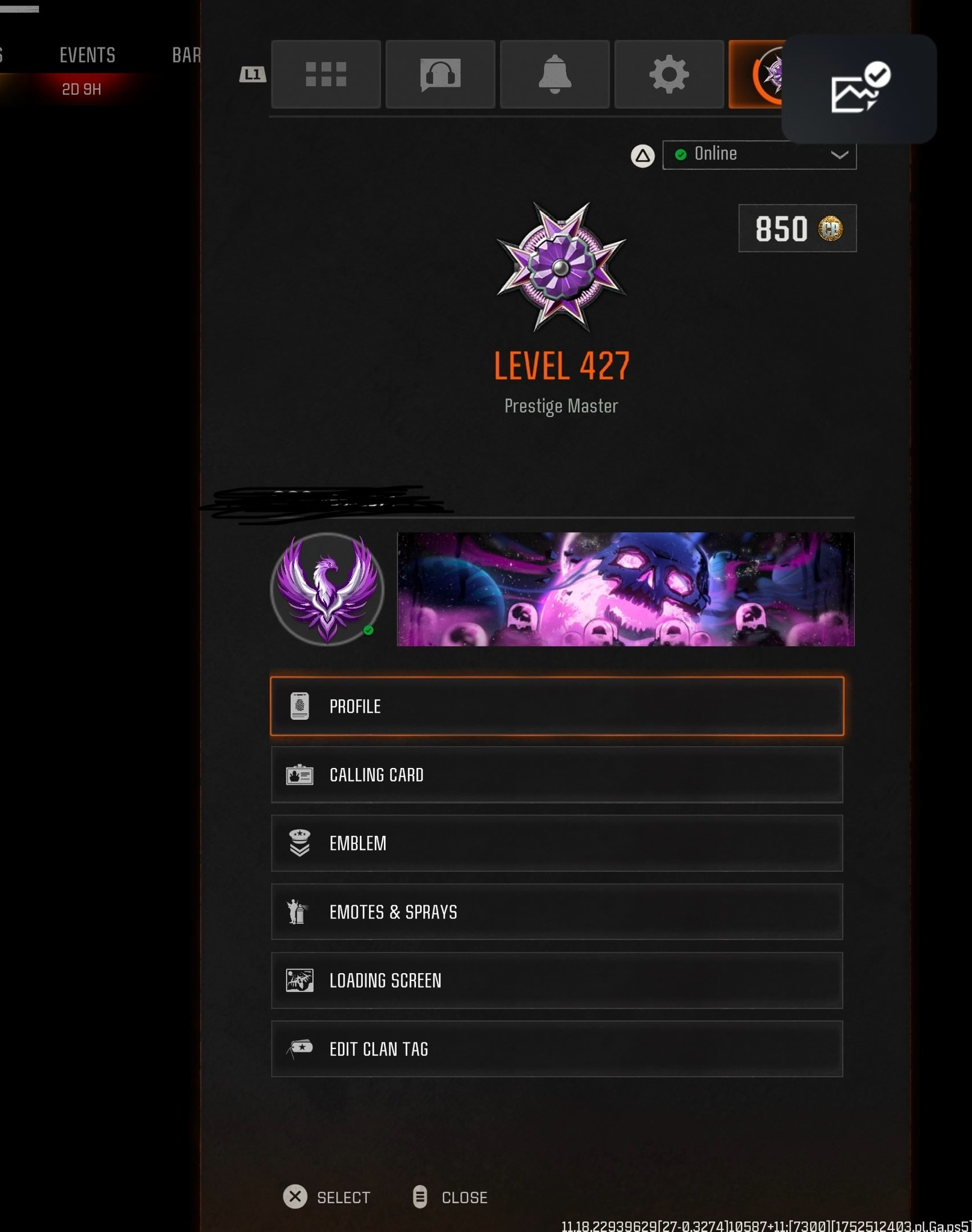
Task: Choose the Emblem menu entry
Action: pyautogui.click(x=557, y=843)
